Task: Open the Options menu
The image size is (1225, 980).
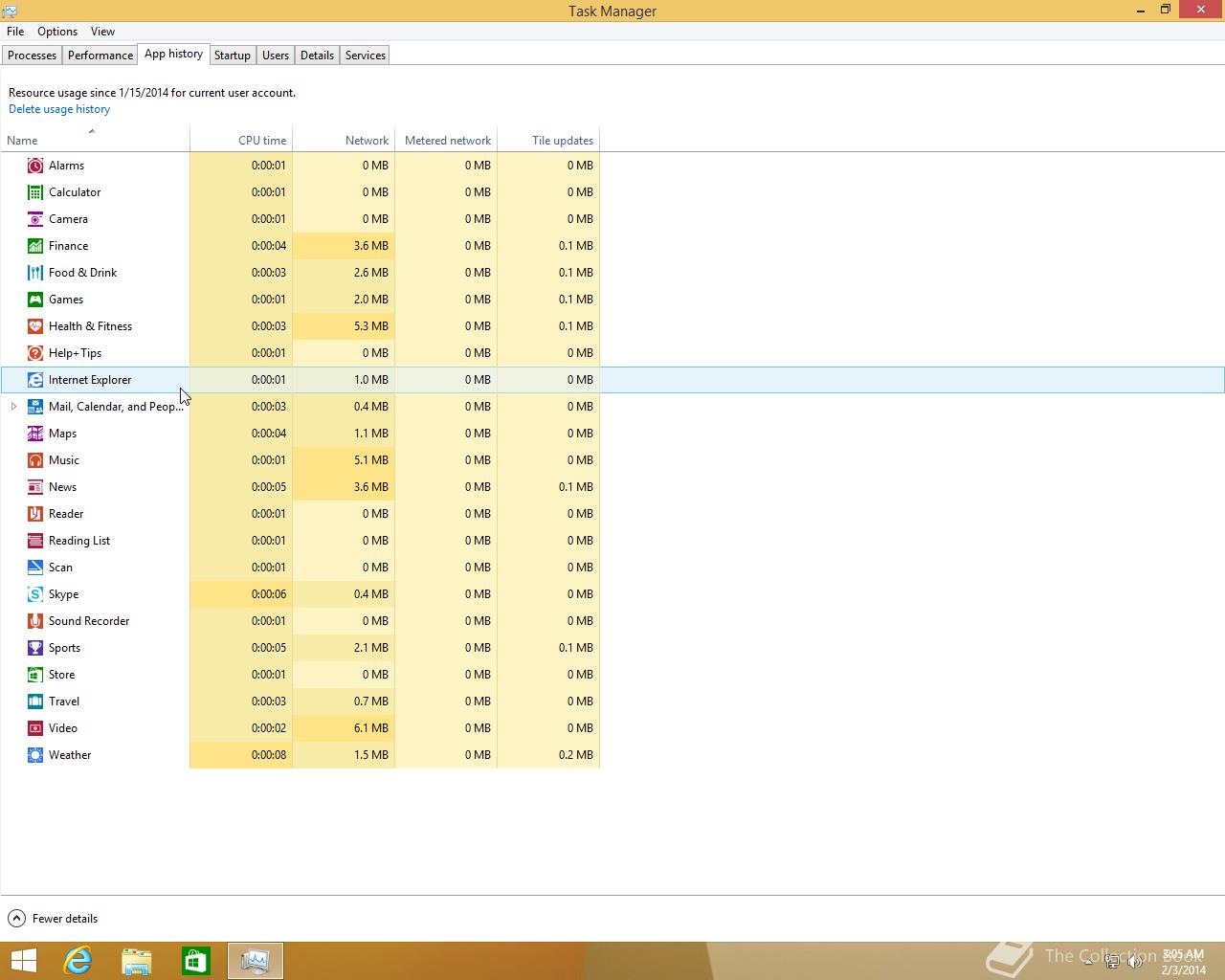Action: pos(57,32)
